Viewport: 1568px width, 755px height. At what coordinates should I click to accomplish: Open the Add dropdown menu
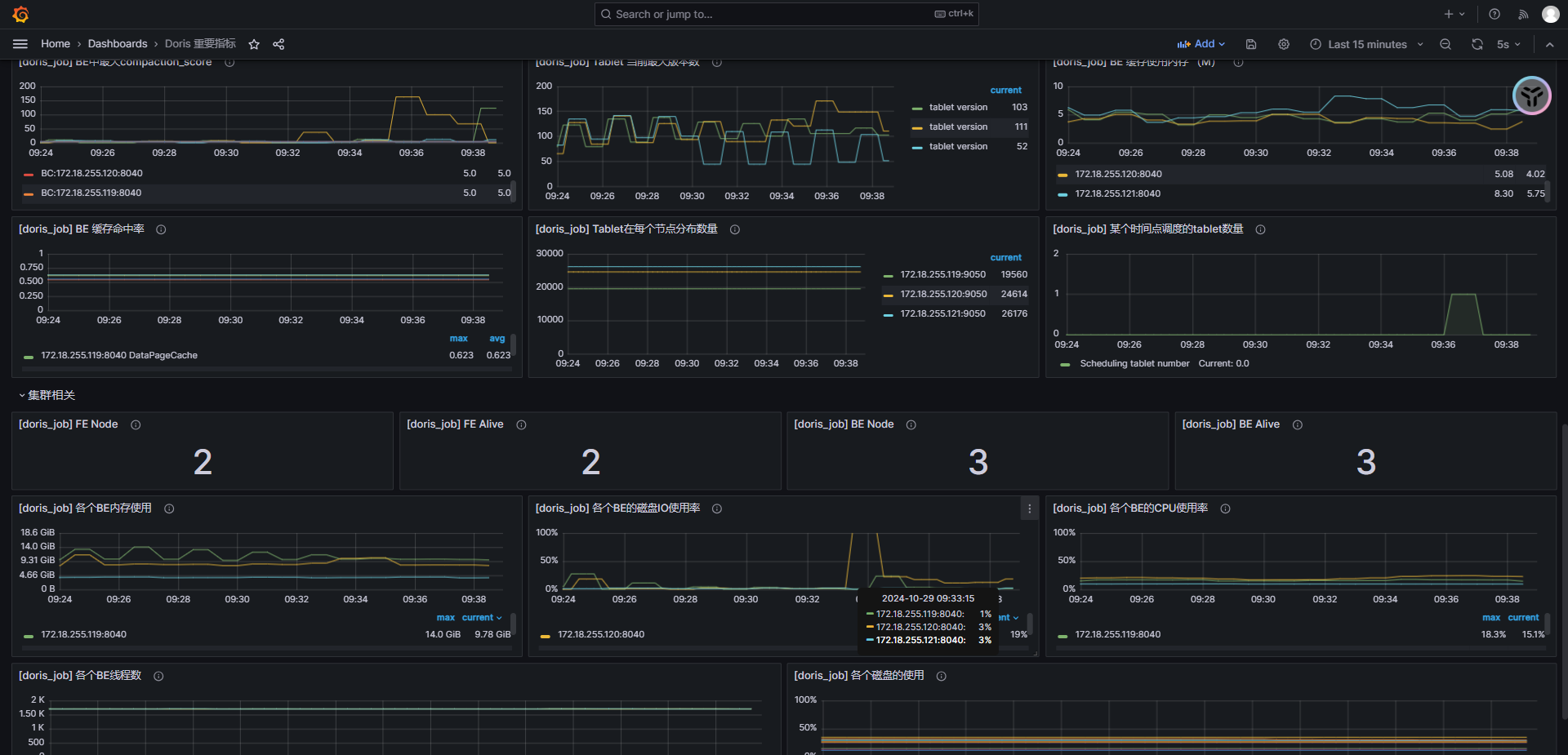pyautogui.click(x=1201, y=44)
